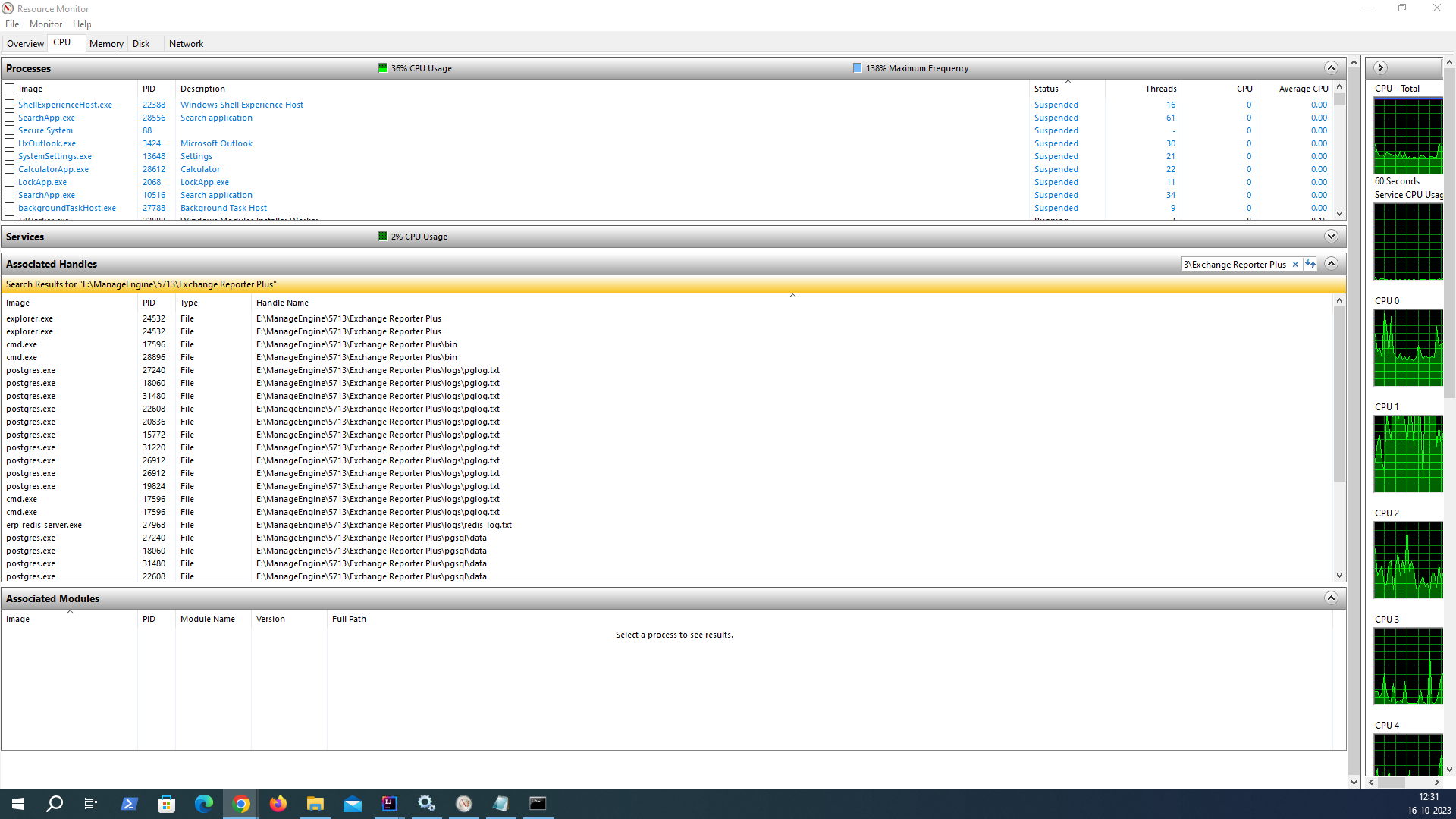
Task: Collapse the Associated Modules section
Action: [1331, 598]
